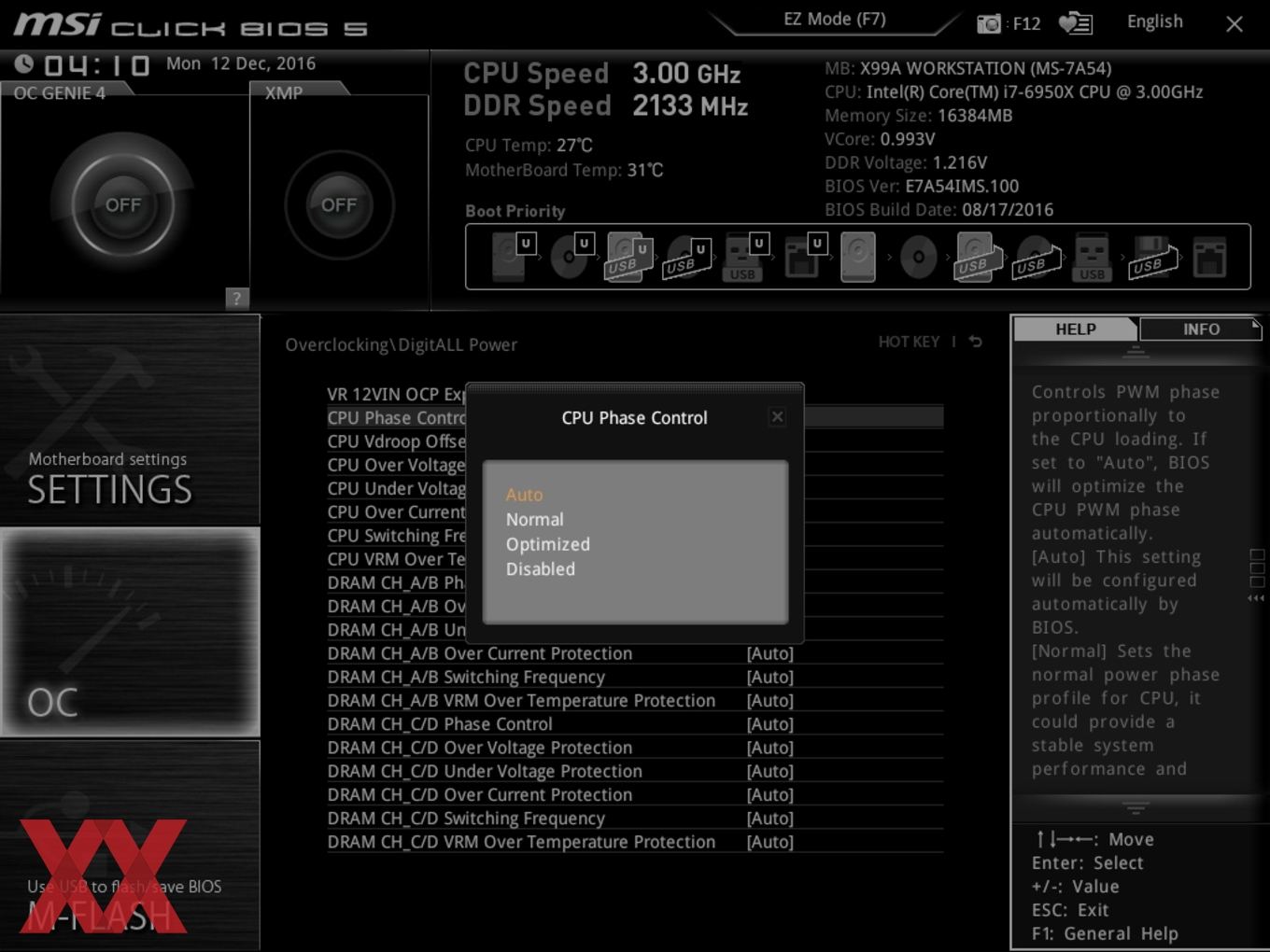Select DRAM CH_C/D Switching Frequency row label
The image size is (1270, 952).
(x=466, y=819)
